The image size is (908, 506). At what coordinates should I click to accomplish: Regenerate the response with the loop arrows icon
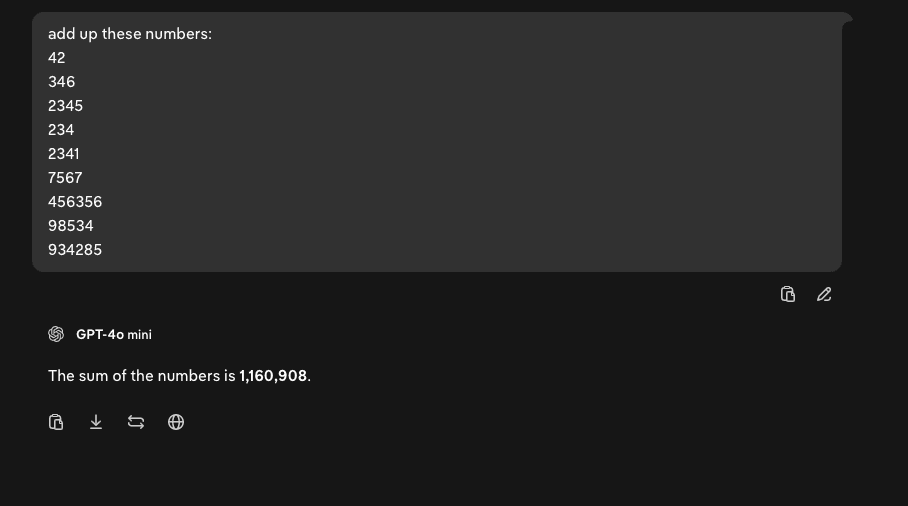click(x=136, y=422)
